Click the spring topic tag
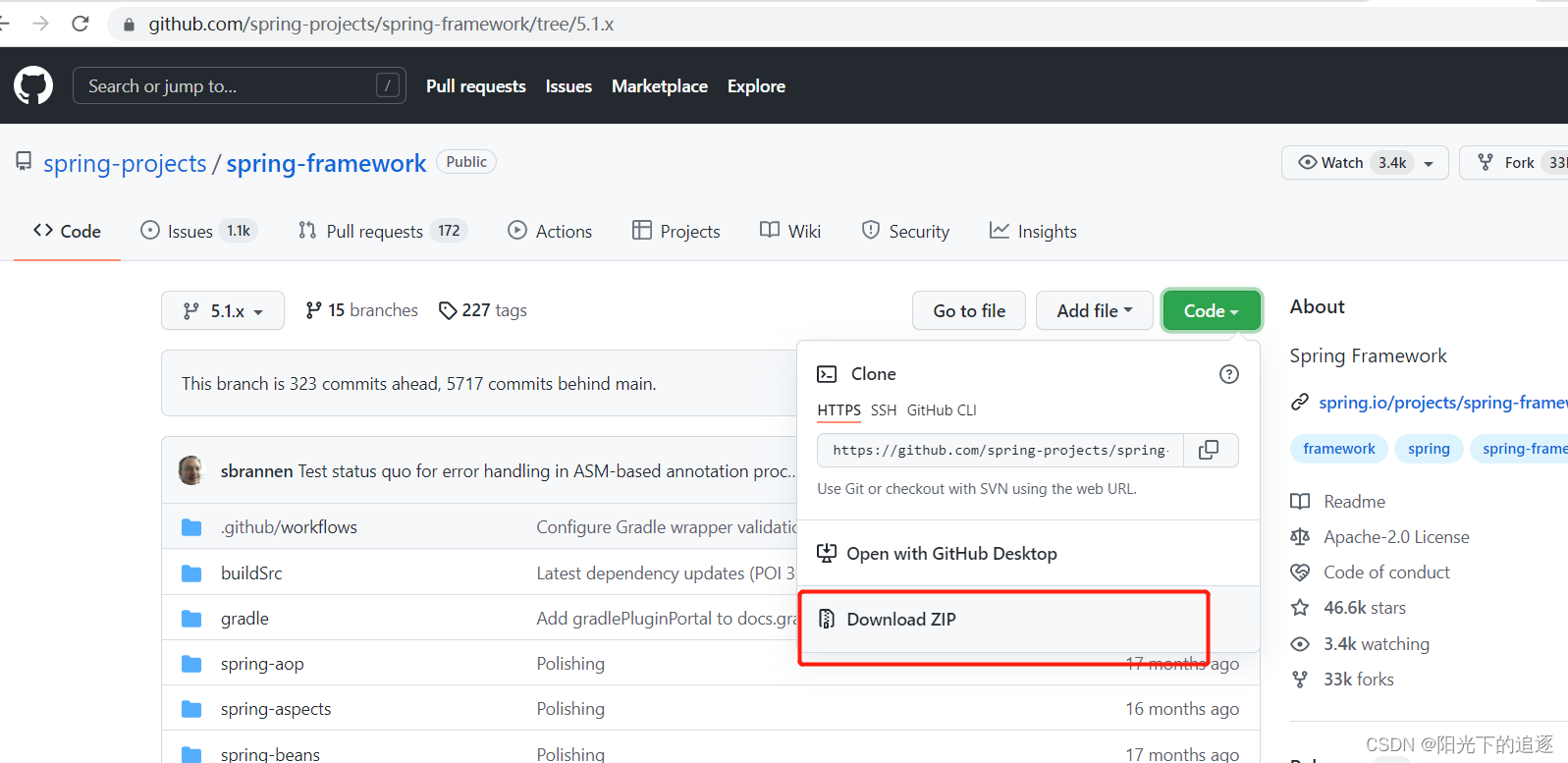The height and width of the screenshot is (763, 1568). tap(1429, 449)
